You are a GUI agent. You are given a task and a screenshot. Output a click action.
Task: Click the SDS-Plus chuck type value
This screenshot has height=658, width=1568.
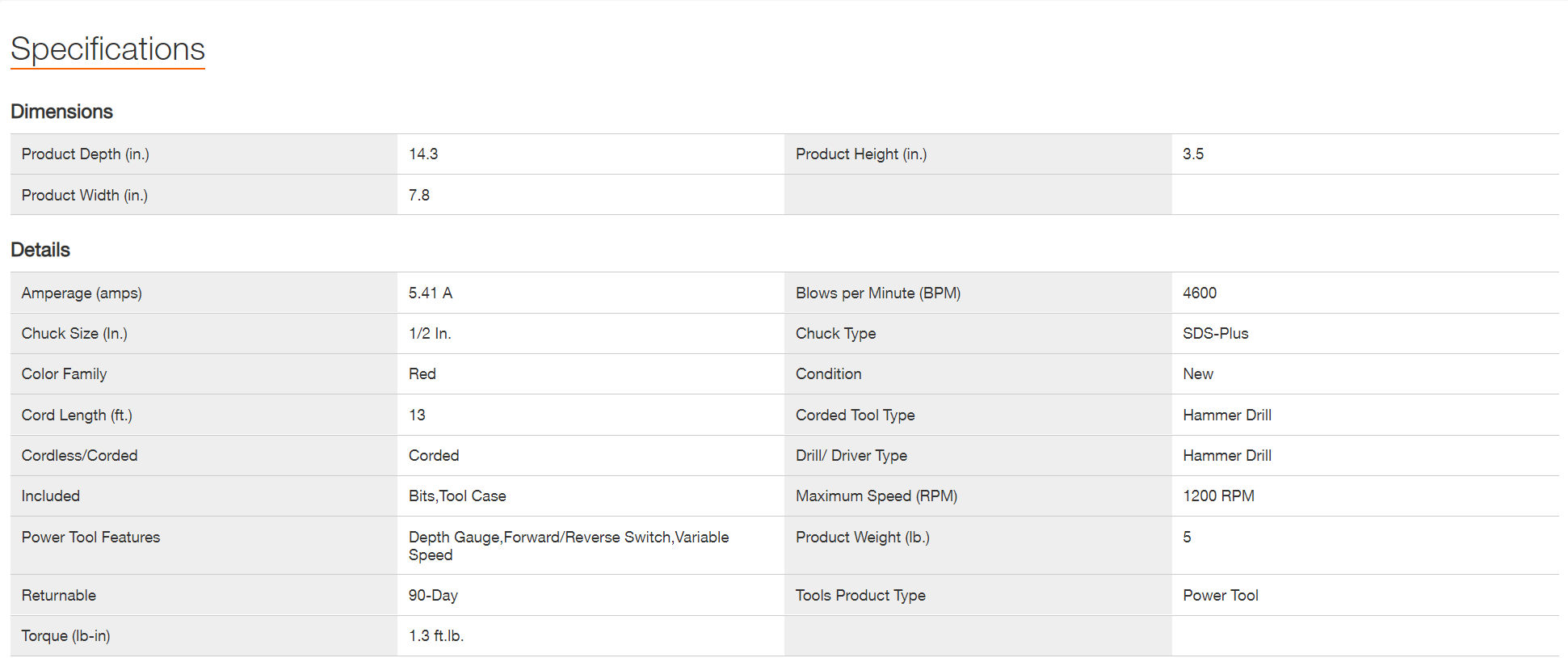pyautogui.click(x=1215, y=333)
